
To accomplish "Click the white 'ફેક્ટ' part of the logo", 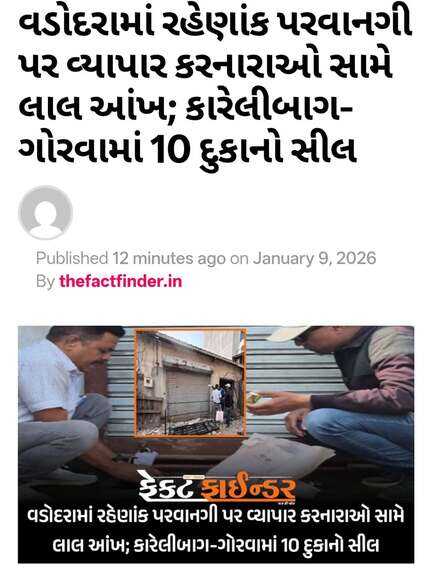I will click(x=168, y=486).
